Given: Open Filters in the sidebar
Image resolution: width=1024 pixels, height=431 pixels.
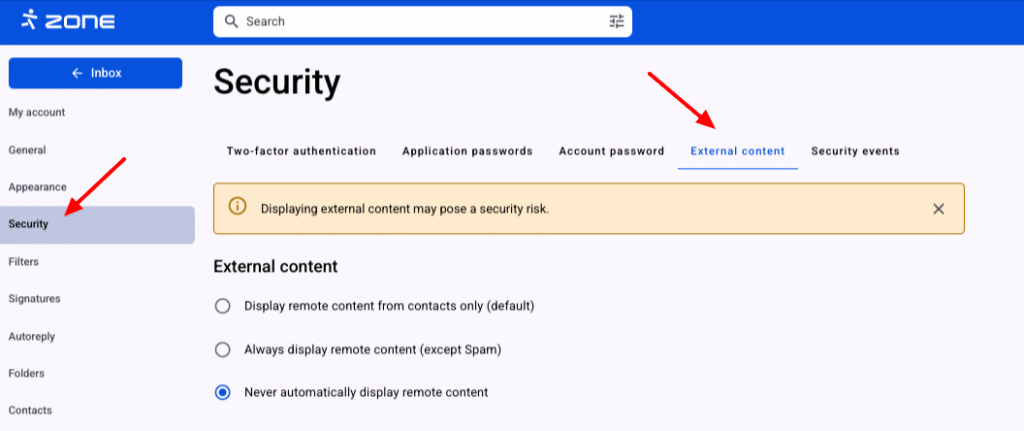Looking at the screenshot, I should point(24,262).
